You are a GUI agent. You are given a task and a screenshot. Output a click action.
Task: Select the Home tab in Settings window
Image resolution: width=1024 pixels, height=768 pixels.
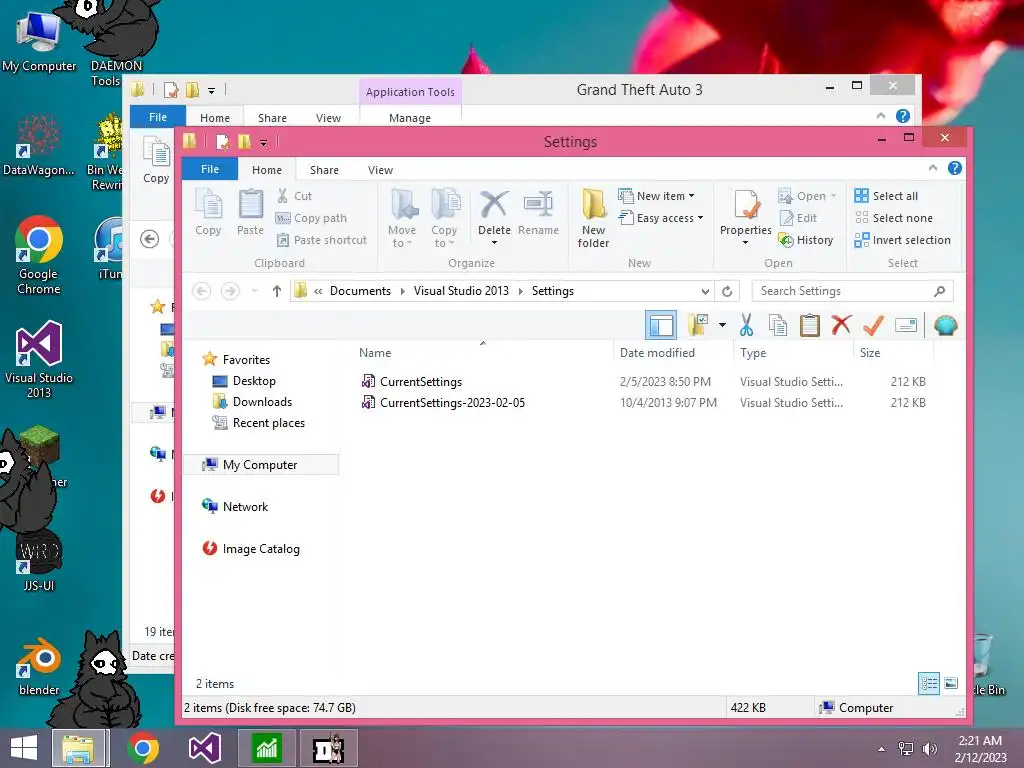click(267, 170)
